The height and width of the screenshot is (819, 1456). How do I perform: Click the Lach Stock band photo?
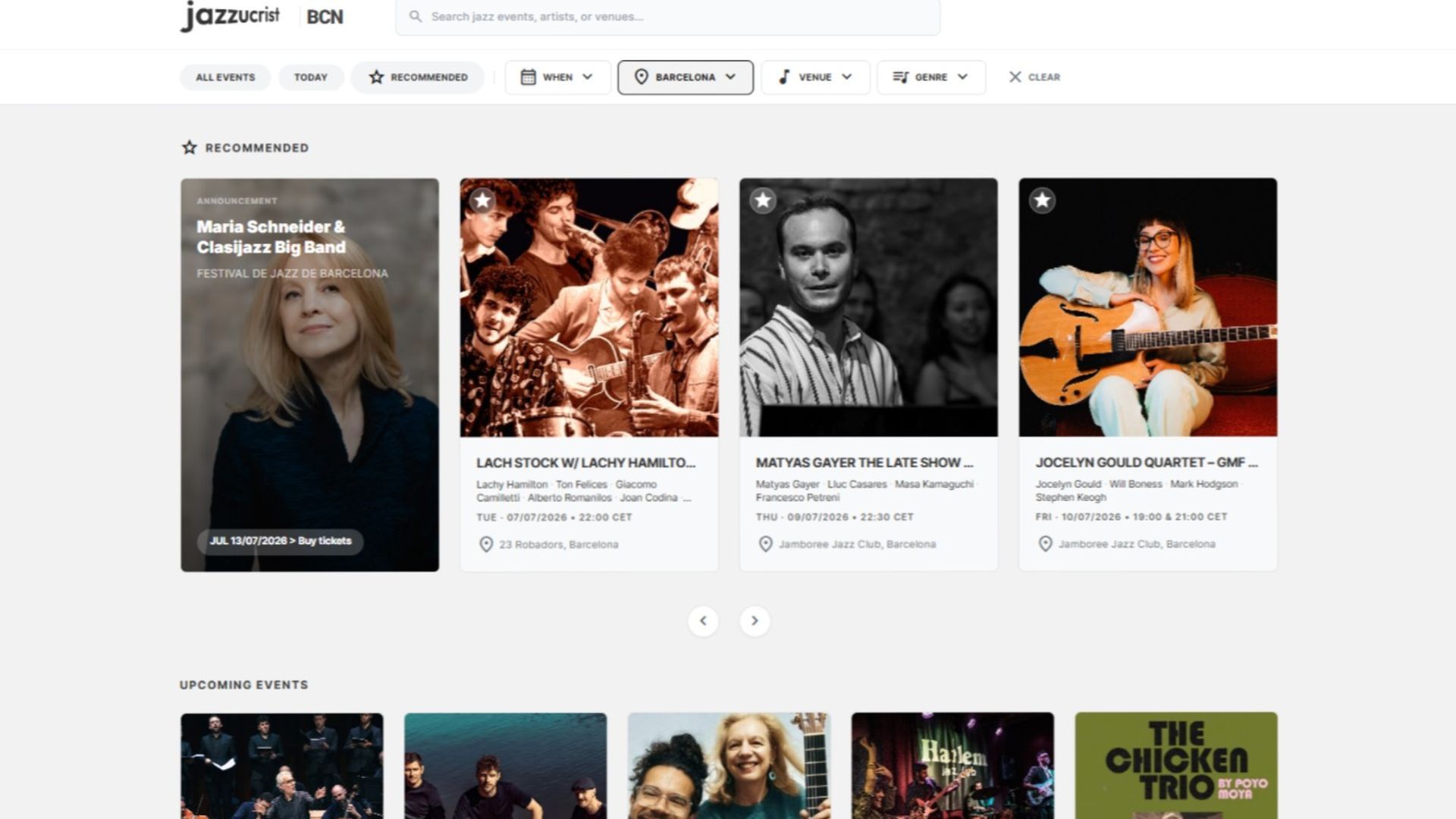click(589, 307)
